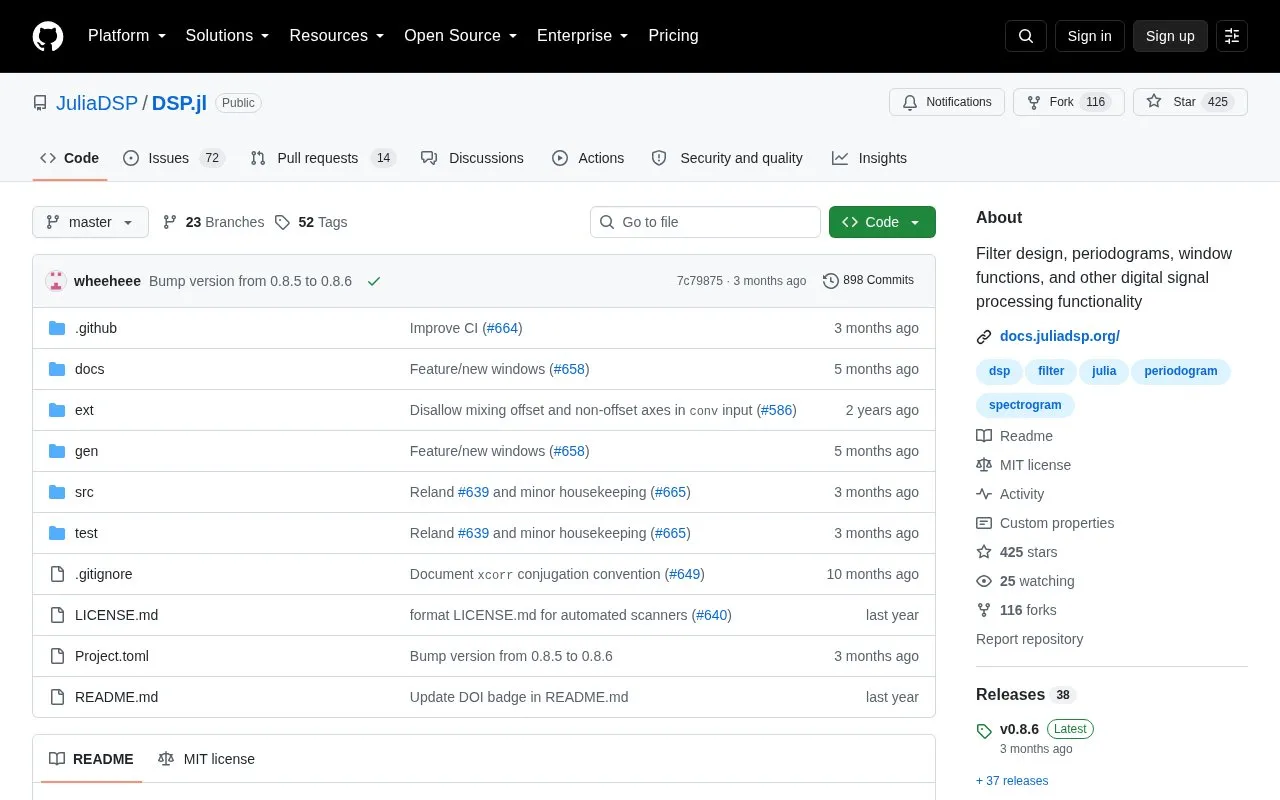Open the Pull requests tab
This screenshot has height=800, width=1280.
pos(323,158)
